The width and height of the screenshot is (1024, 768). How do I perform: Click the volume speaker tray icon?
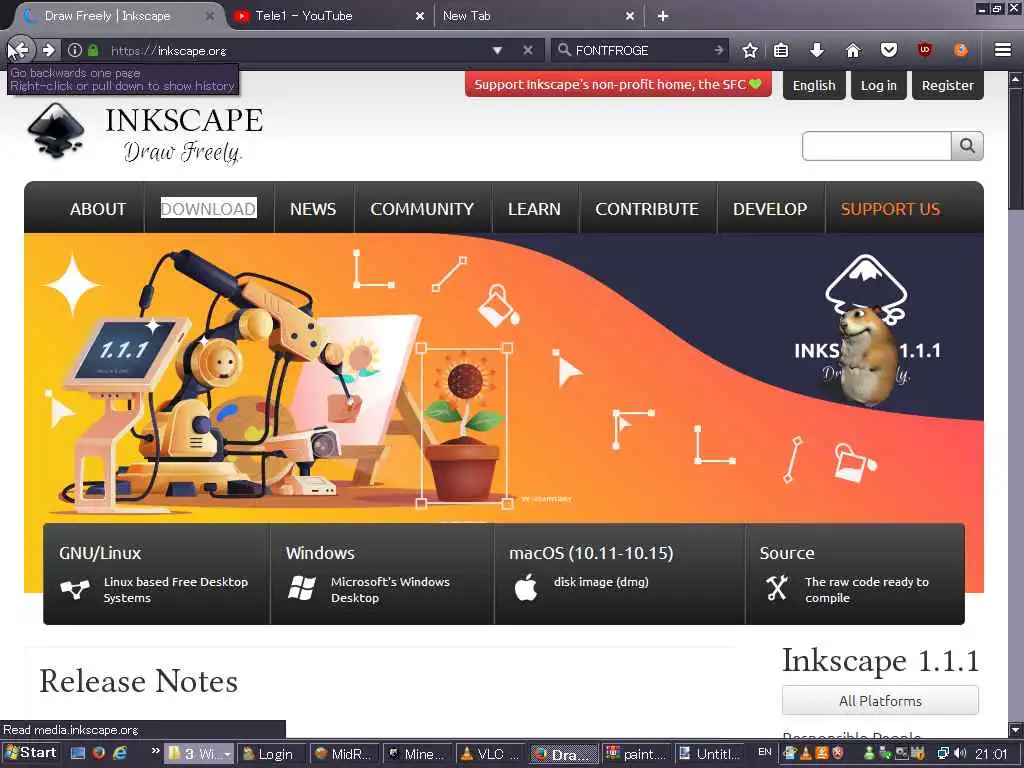pyautogui.click(x=959, y=754)
